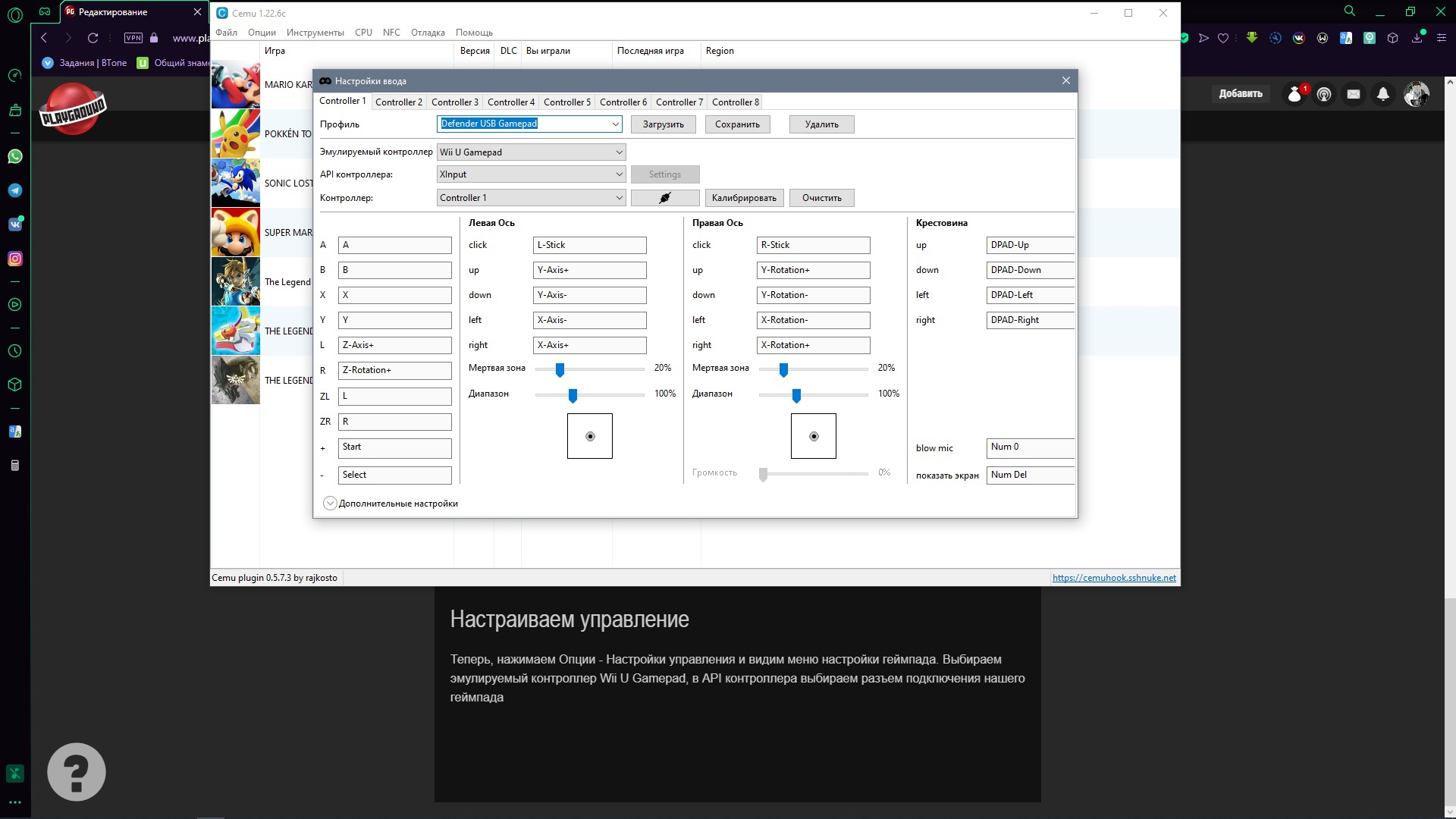Click the left axis Мертвая зона slider handle

point(560,369)
